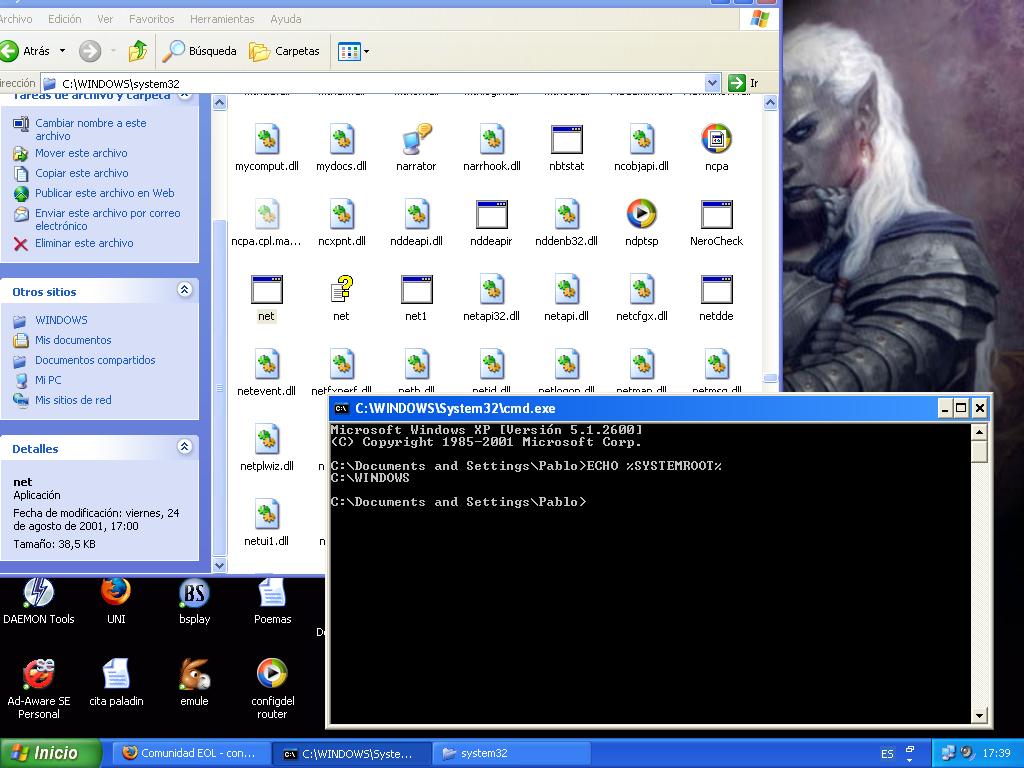Image resolution: width=1024 pixels, height=768 pixels.
Task: Select the netplwiz.dll file icon
Action: (266, 439)
